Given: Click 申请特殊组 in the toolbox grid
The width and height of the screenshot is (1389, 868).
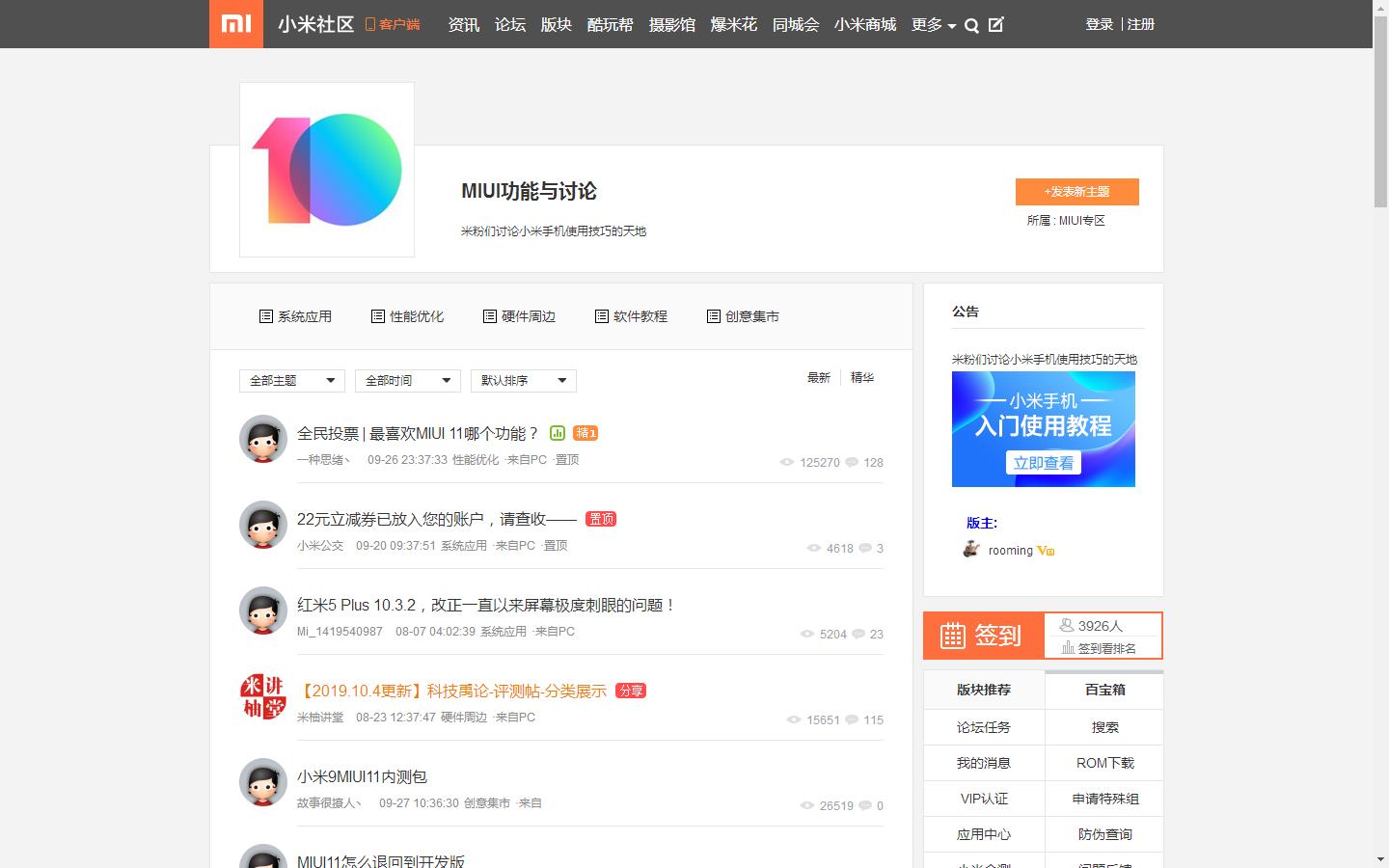Looking at the screenshot, I should coord(1104,799).
